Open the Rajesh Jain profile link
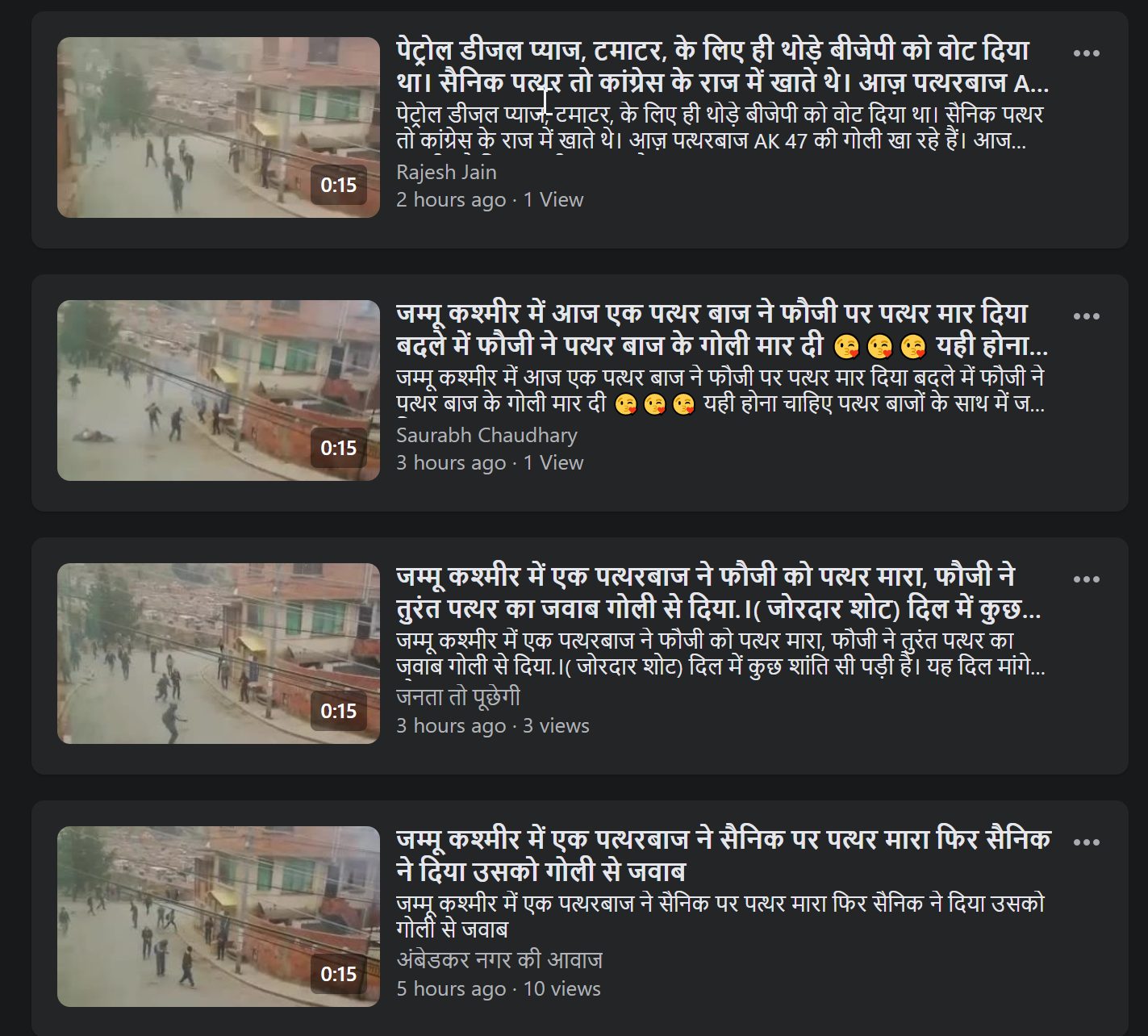The image size is (1148, 1036). click(446, 172)
